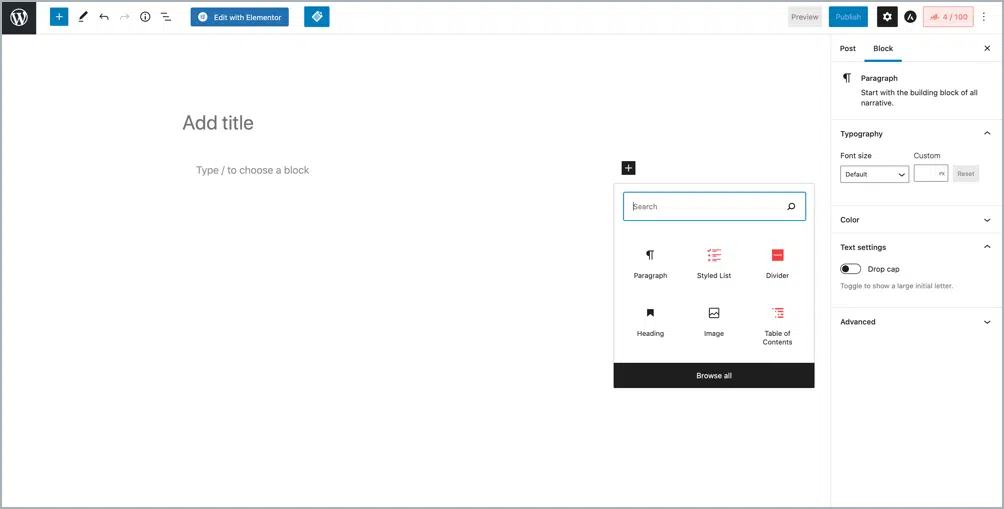This screenshot has width=1004, height=509.
Task: Open the Font size dropdown
Action: pos(874,174)
